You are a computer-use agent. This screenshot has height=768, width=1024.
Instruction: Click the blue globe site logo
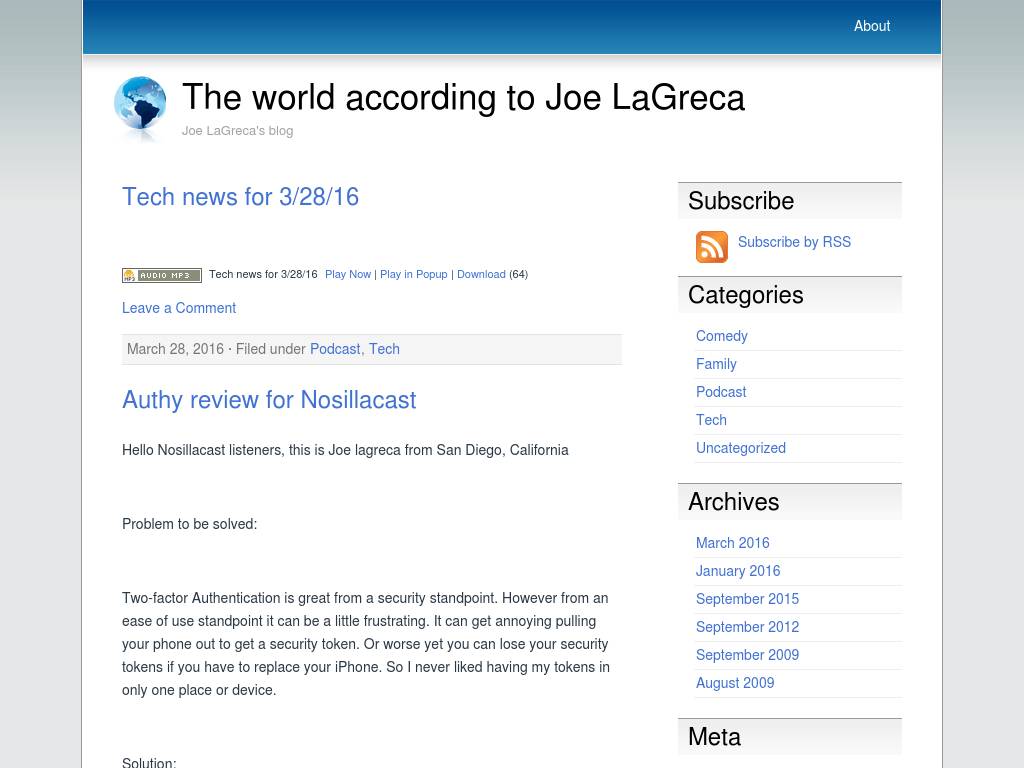pos(140,105)
